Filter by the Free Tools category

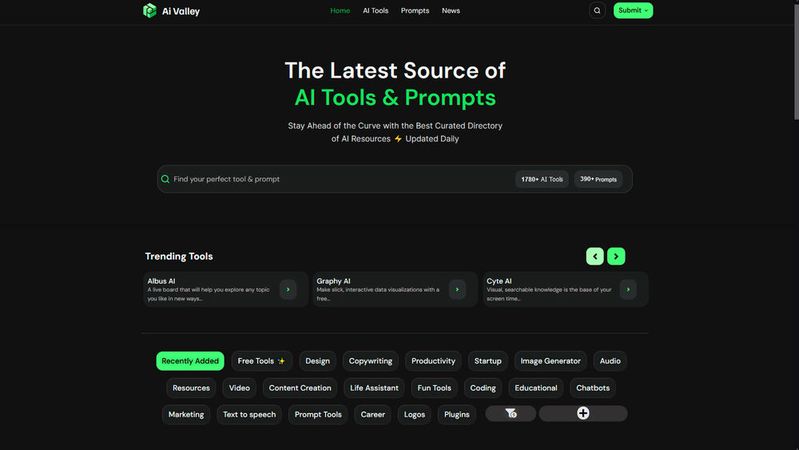pyautogui.click(x=261, y=361)
